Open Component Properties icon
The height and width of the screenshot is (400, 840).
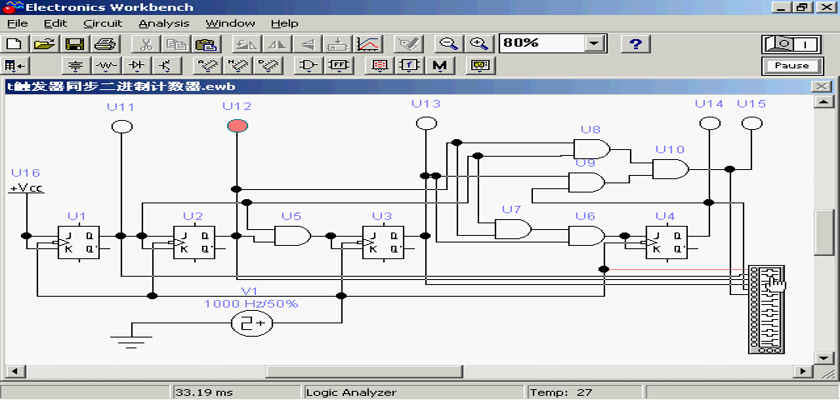409,44
